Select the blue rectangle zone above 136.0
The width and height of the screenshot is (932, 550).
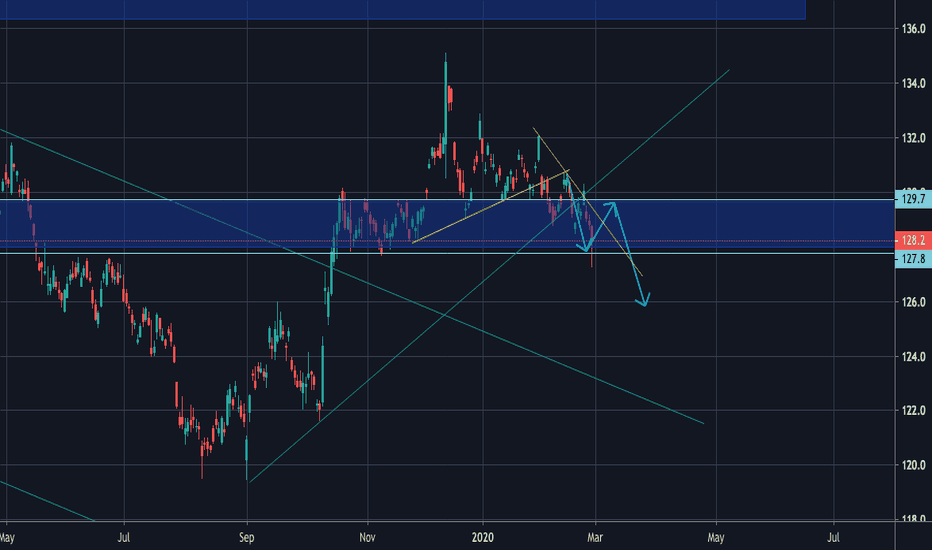pyautogui.click(x=402, y=9)
